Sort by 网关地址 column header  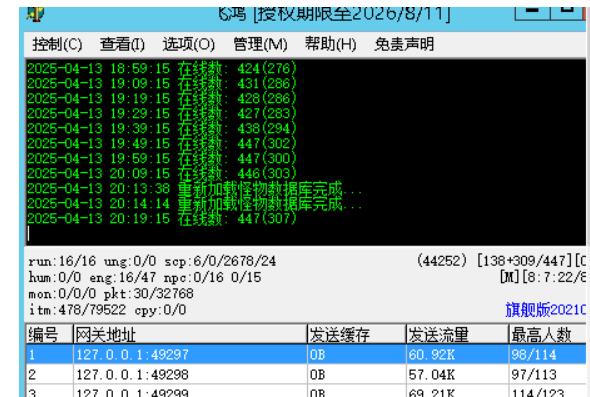click(190, 334)
